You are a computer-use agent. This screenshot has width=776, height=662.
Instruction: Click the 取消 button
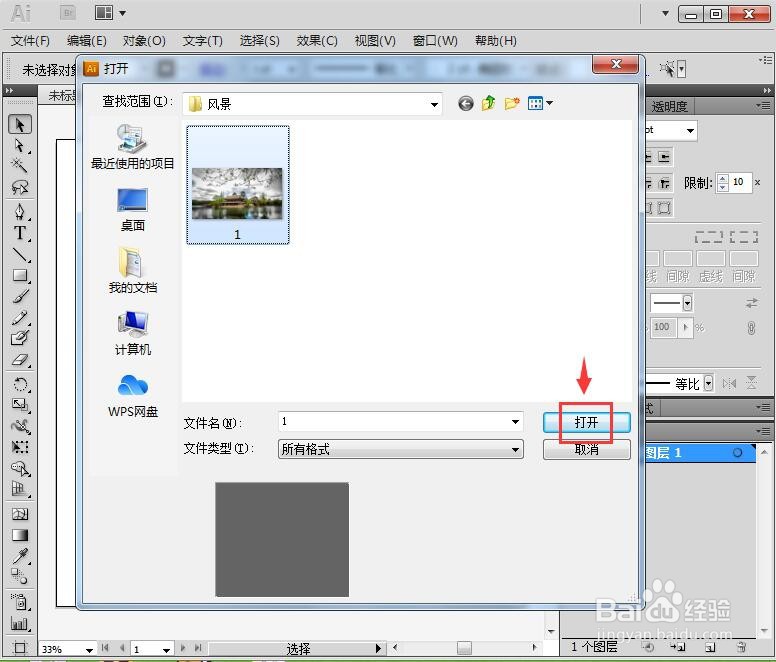(x=586, y=450)
